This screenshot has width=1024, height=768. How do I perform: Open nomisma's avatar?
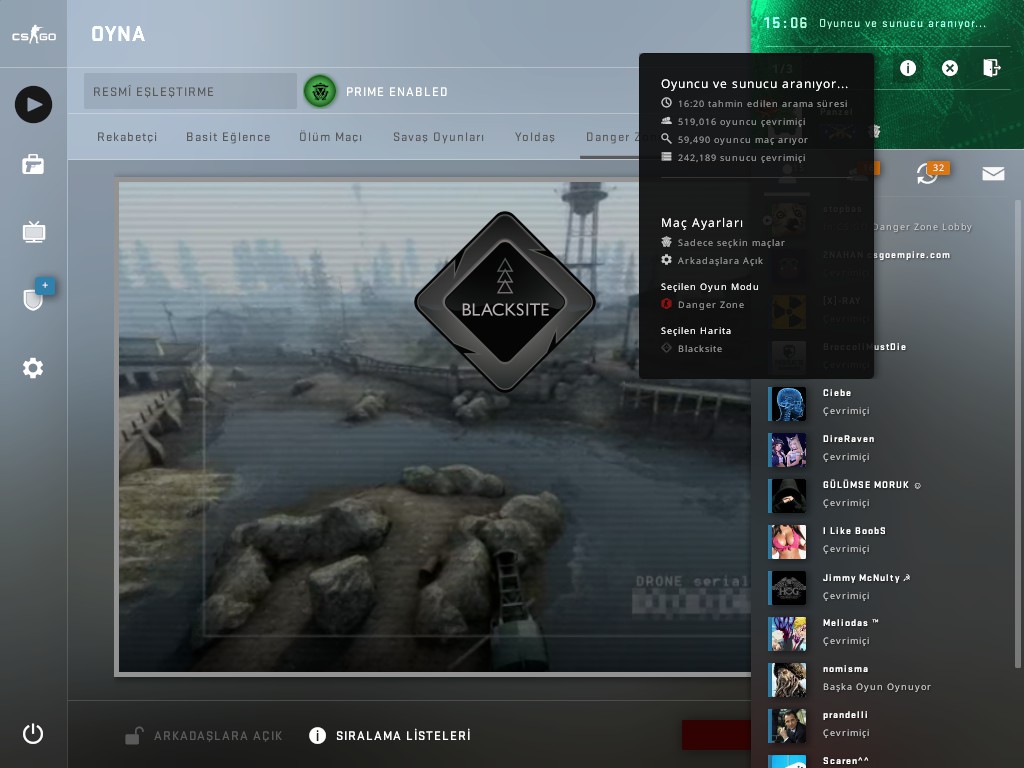[x=787, y=679]
